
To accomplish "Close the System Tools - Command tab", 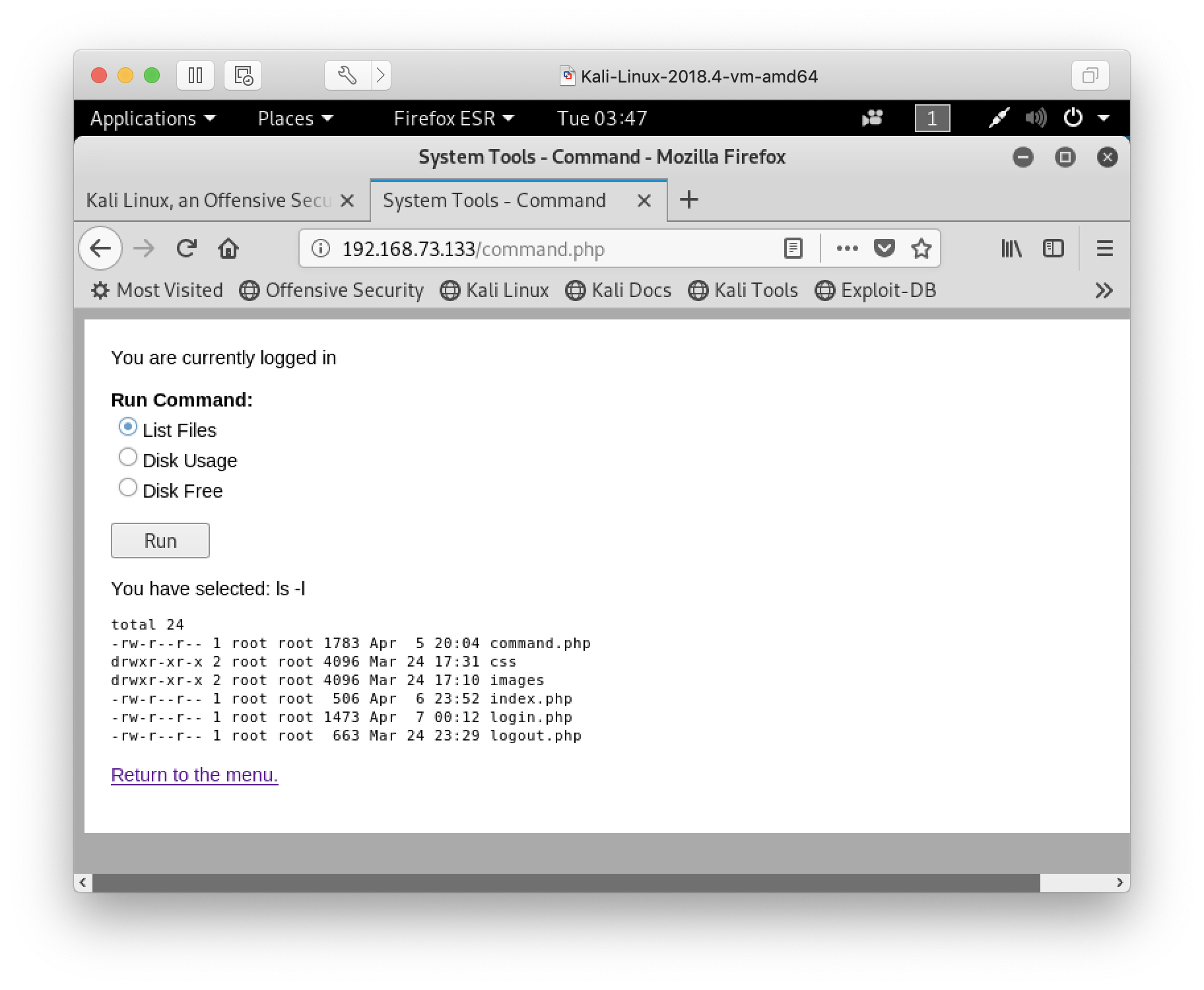I will [x=644, y=201].
